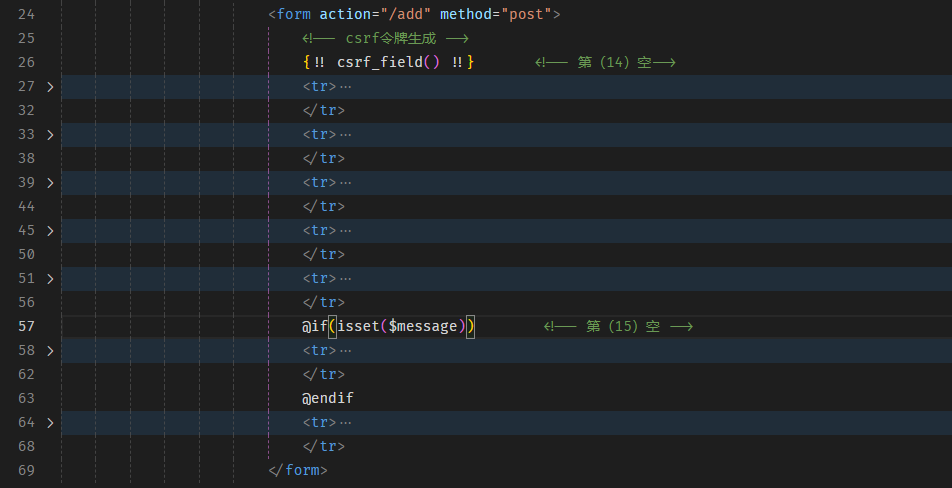Viewport: 952px width, 488px height.
Task: Click the 第 (15) 空 comment
Action: (x=618, y=327)
